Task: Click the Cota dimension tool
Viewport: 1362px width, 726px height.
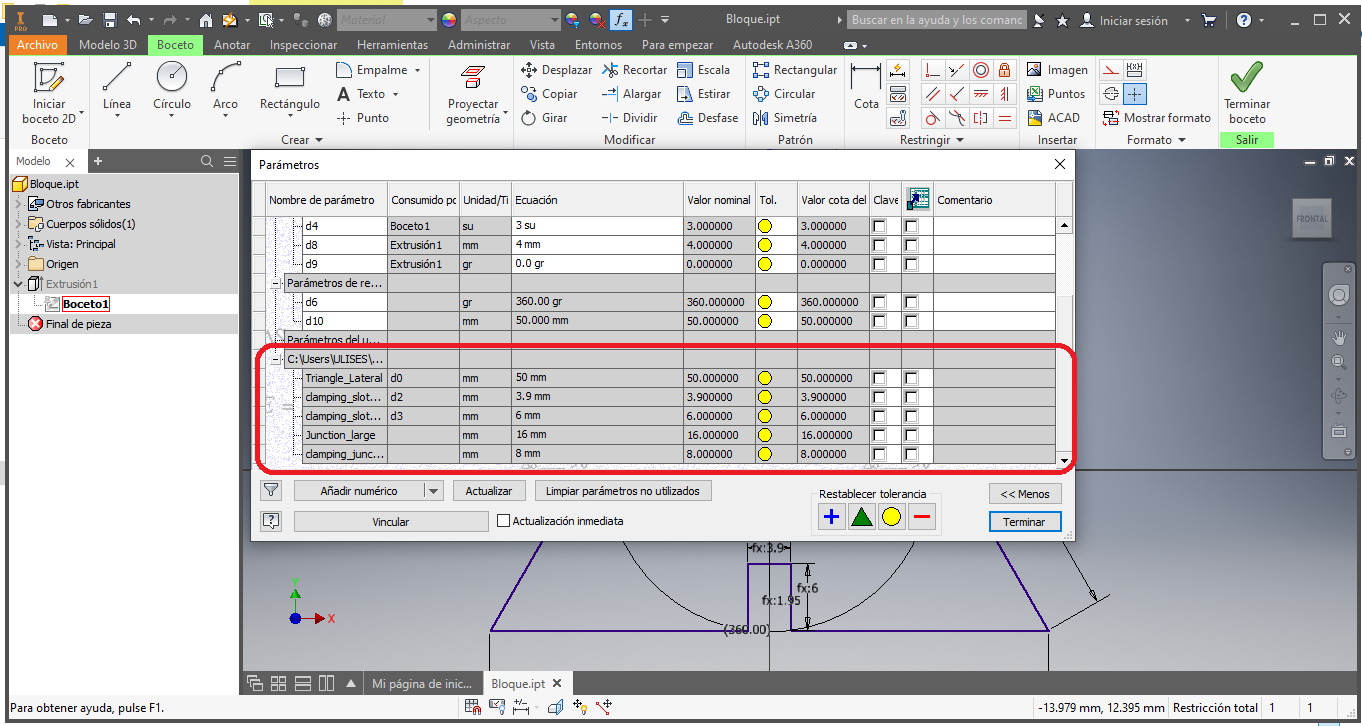Action: click(866, 86)
